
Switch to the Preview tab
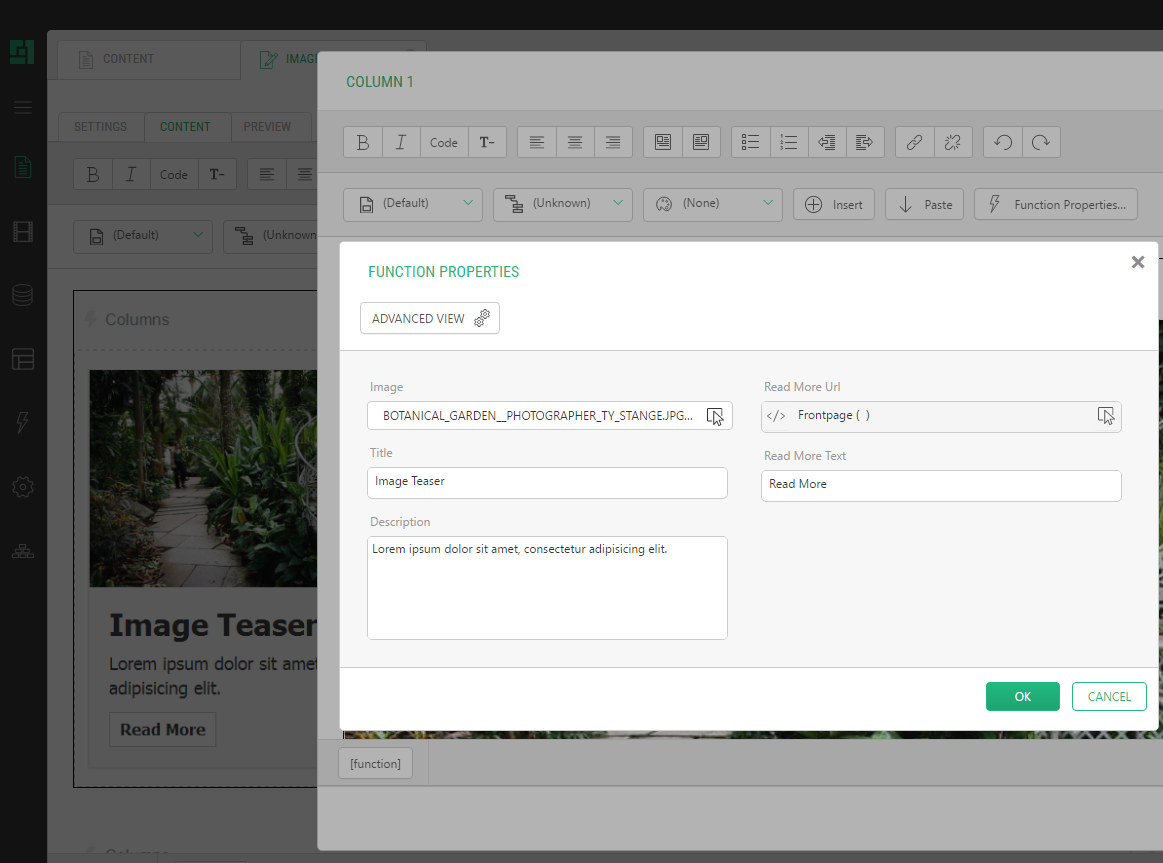coord(267,127)
